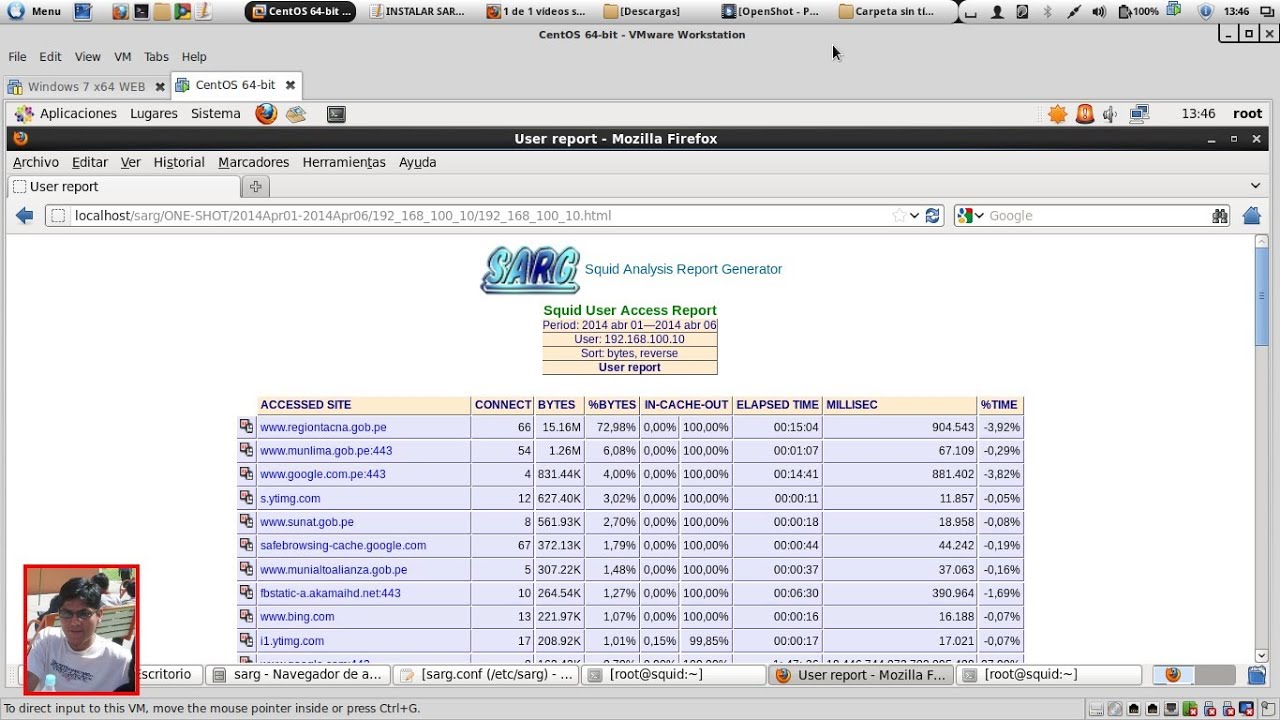The height and width of the screenshot is (720, 1280).
Task: Open the www.bing.com link
Action: pyautogui.click(x=297, y=617)
